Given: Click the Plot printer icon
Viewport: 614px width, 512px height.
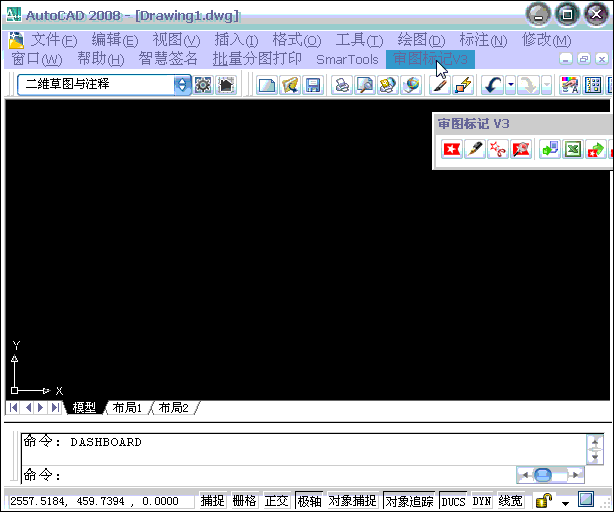Looking at the screenshot, I should tap(342, 85).
